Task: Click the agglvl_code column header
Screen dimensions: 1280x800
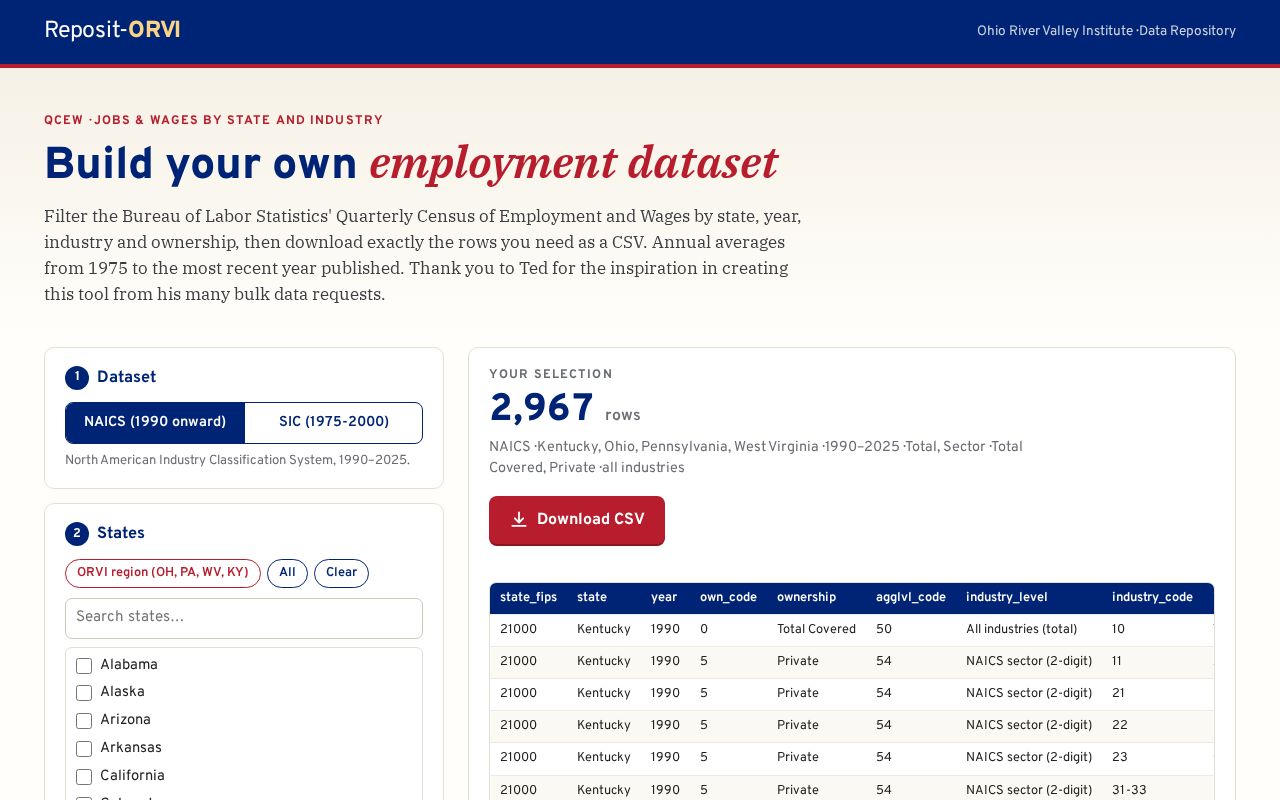Action: point(911,598)
